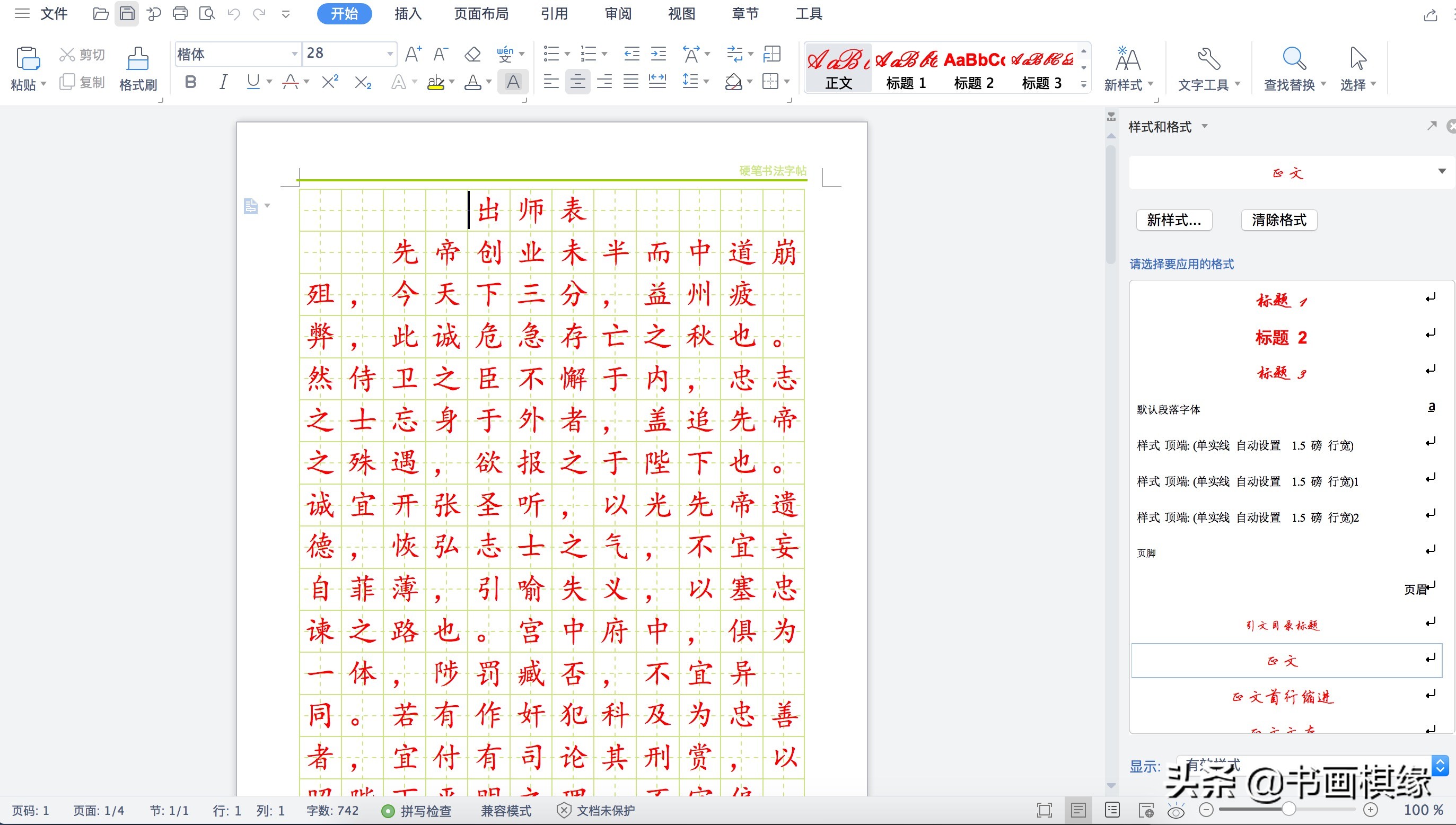Apply superscript formatting
The width and height of the screenshot is (1456, 825).
(330, 82)
